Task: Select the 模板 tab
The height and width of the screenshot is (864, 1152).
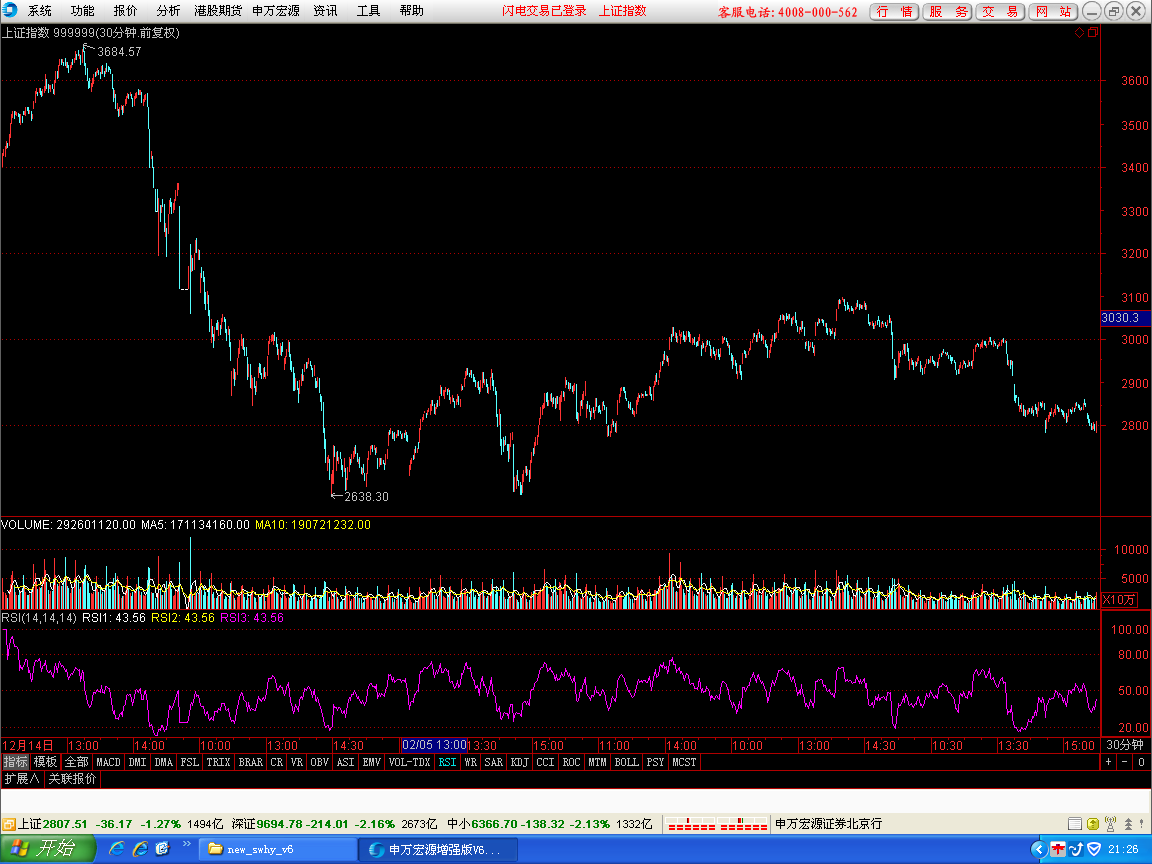Action: [46, 762]
